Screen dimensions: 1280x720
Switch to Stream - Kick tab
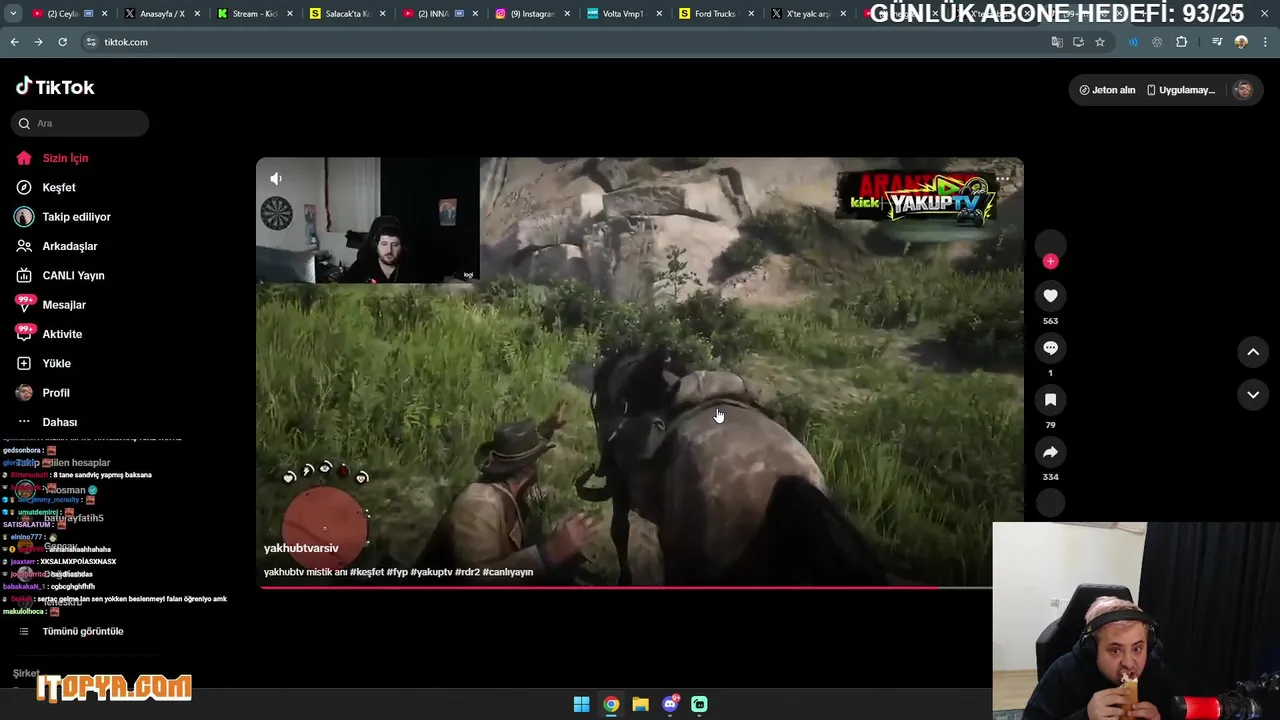pos(253,14)
